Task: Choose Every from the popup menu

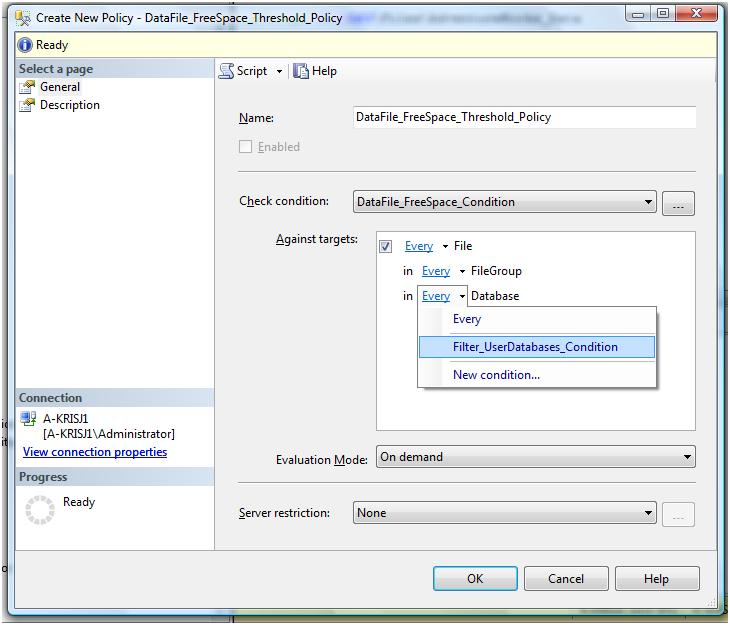Action: tap(537, 319)
